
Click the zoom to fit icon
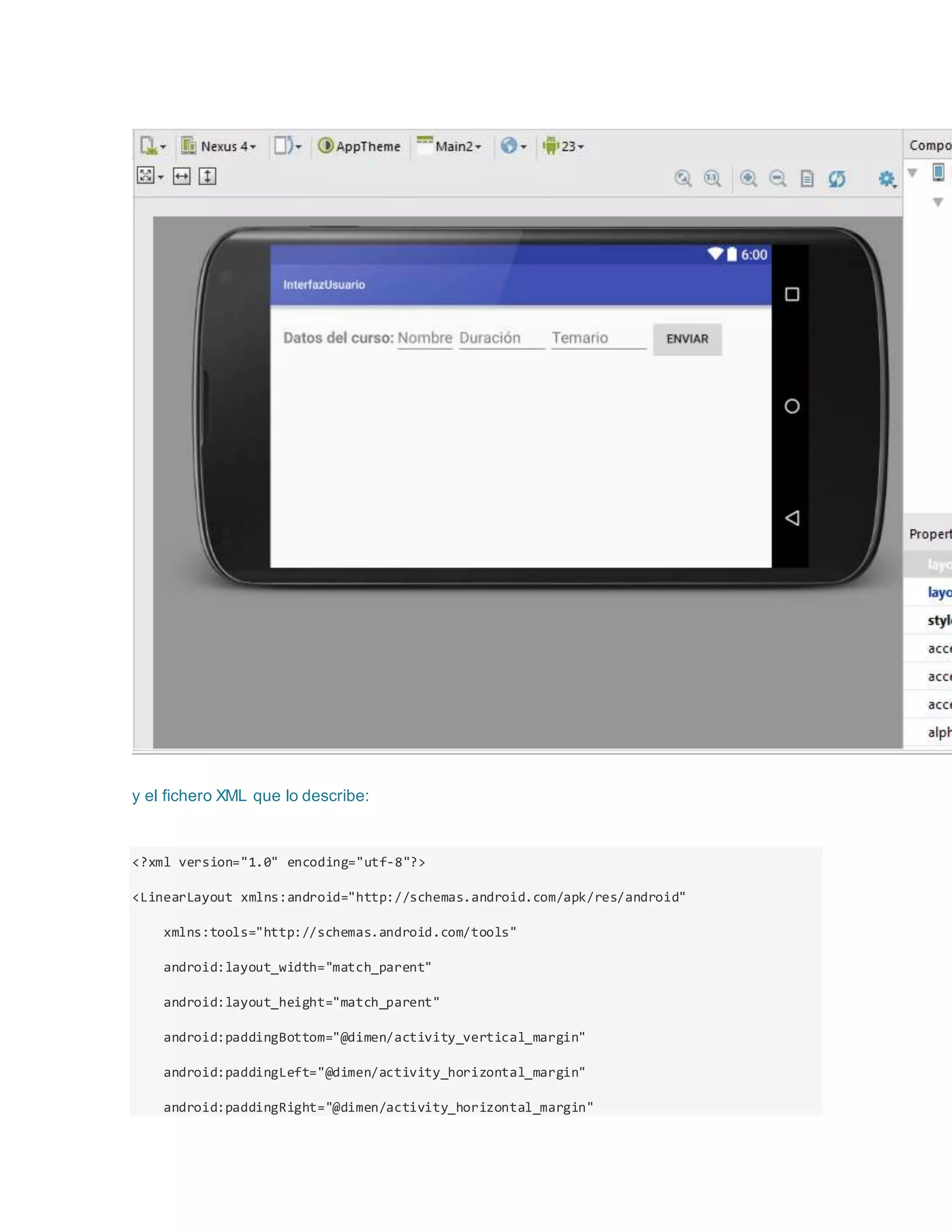tap(683, 179)
